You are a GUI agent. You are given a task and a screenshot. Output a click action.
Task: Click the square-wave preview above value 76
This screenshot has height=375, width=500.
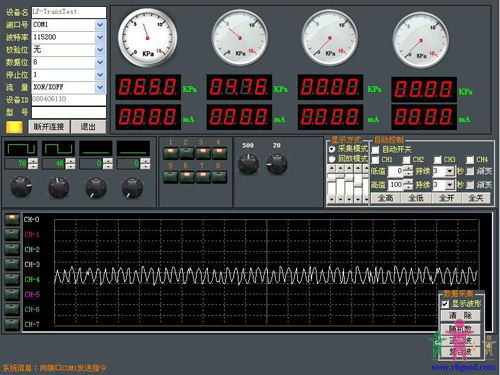coord(21,148)
